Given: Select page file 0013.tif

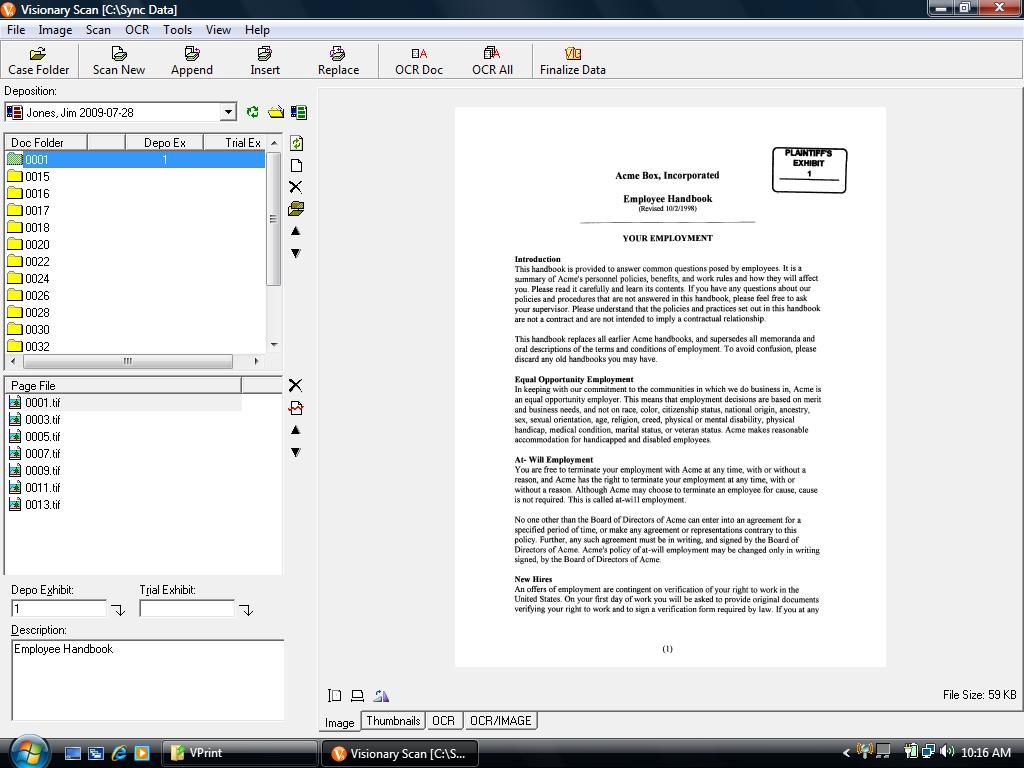Looking at the screenshot, I should tap(124, 504).
